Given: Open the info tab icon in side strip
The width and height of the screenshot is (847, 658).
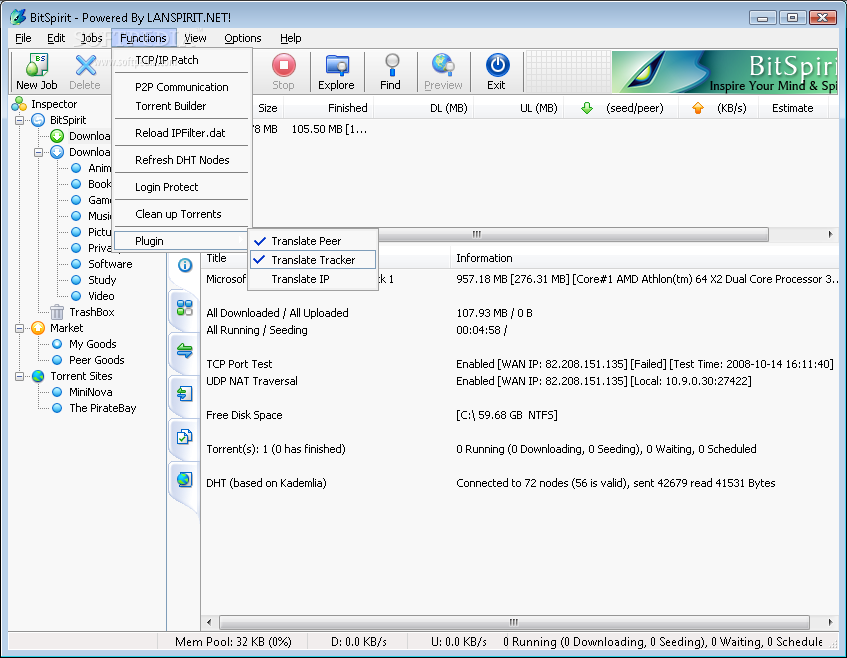Looking at the screenshot, I should click(185, 265).
